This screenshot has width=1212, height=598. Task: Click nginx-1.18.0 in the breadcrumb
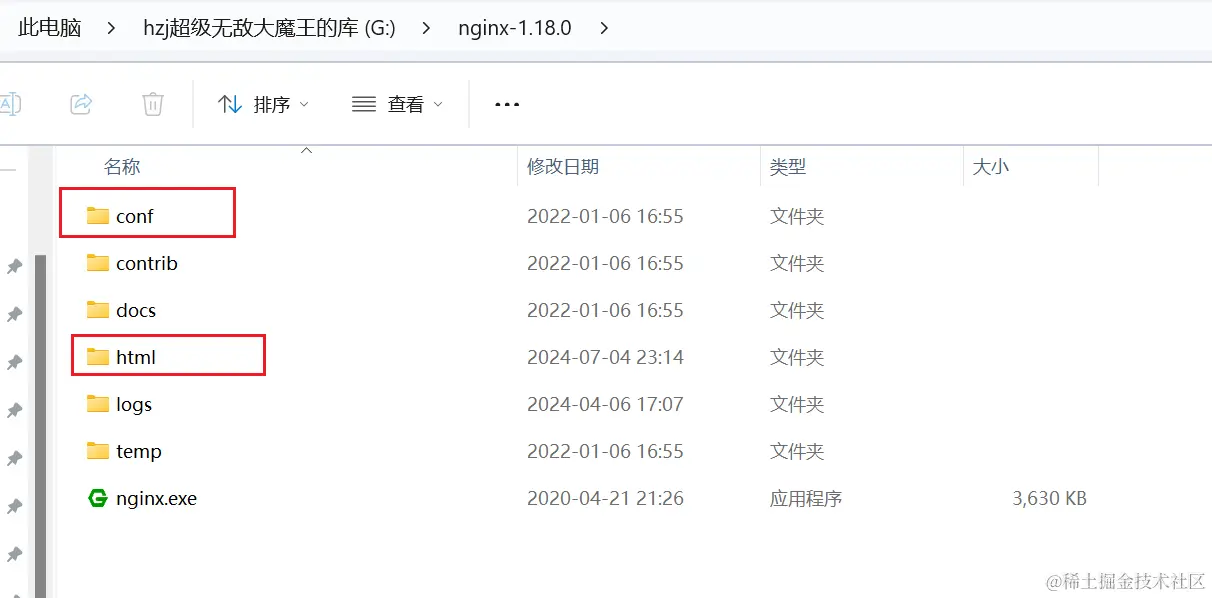[515, 28]
